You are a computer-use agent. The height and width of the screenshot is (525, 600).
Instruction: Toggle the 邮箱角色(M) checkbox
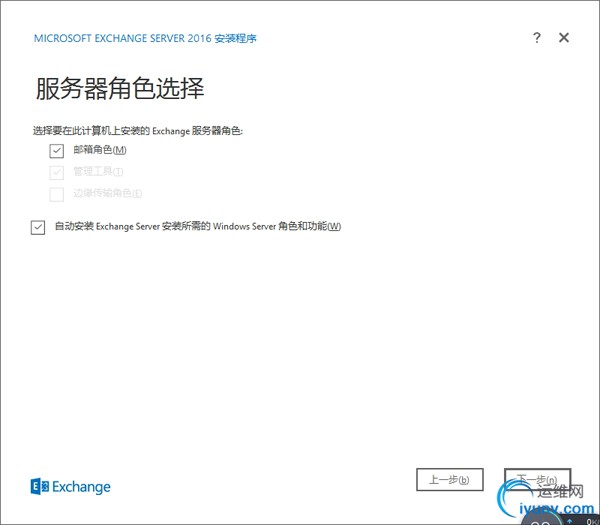pyautogui.click(x=57, y=151)
